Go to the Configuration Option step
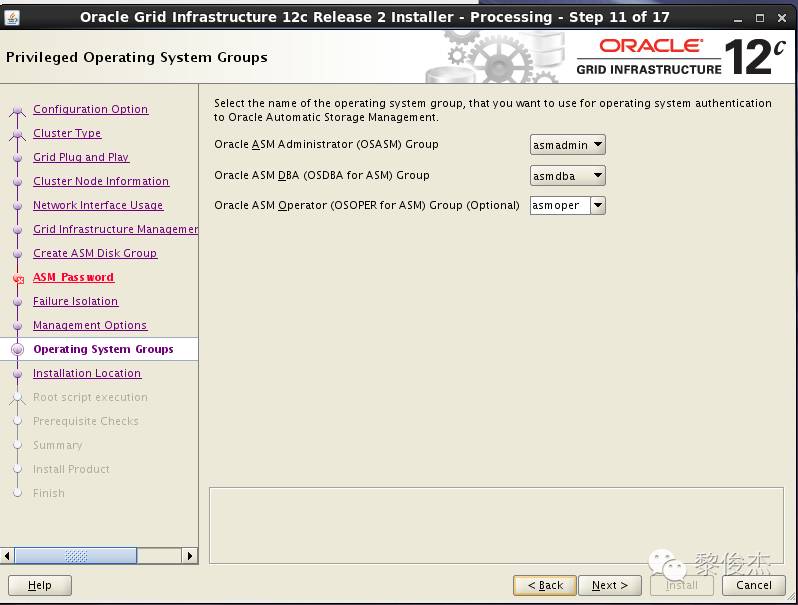 [91, 109]
